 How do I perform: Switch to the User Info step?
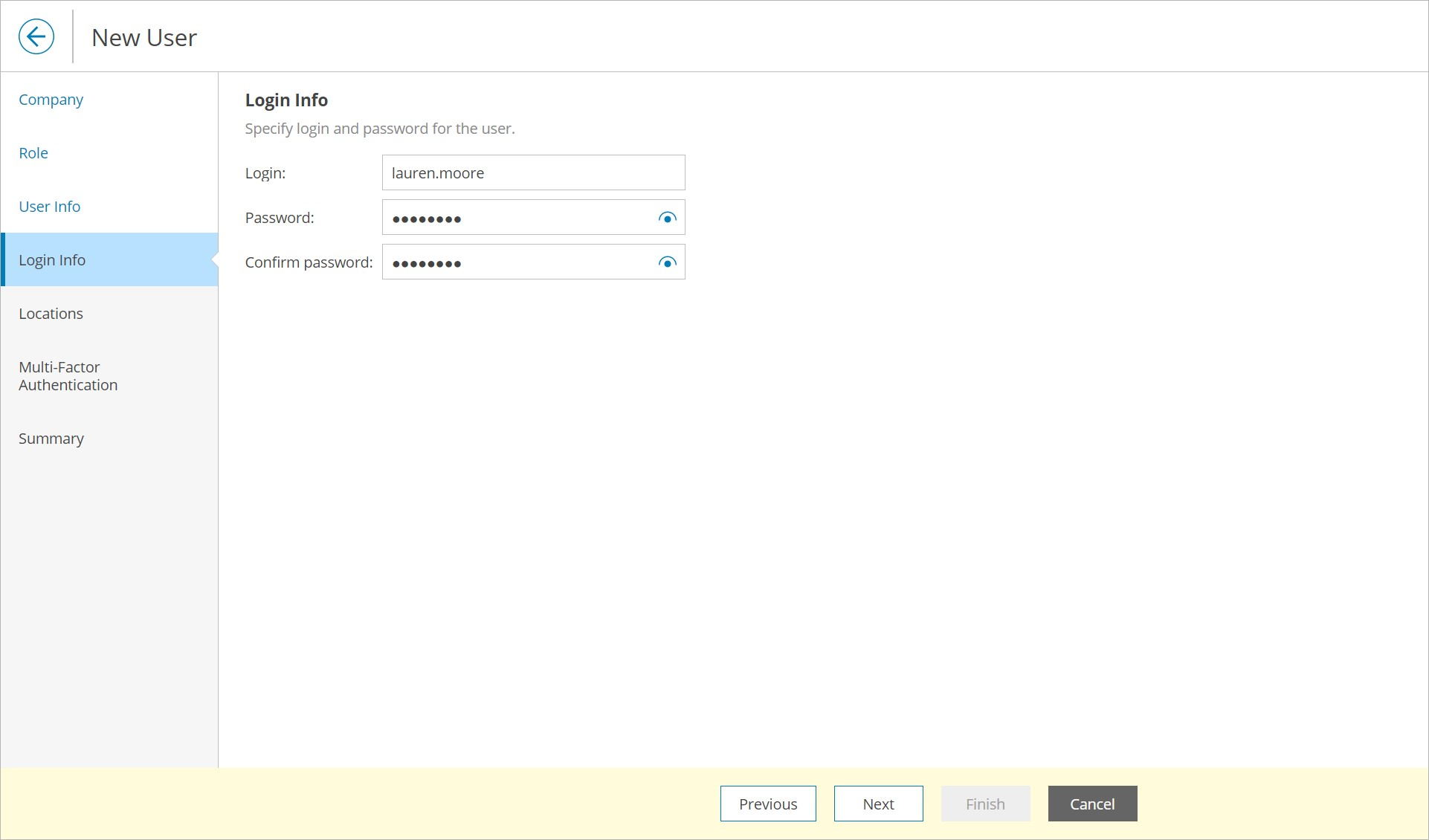tap(49, 207)
